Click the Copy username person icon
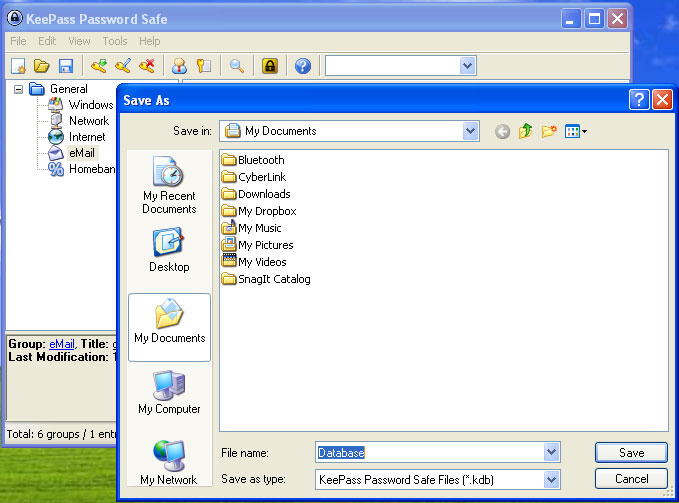Screen dimensions: 679x503 pyautogui.click(x=179, y=66)
